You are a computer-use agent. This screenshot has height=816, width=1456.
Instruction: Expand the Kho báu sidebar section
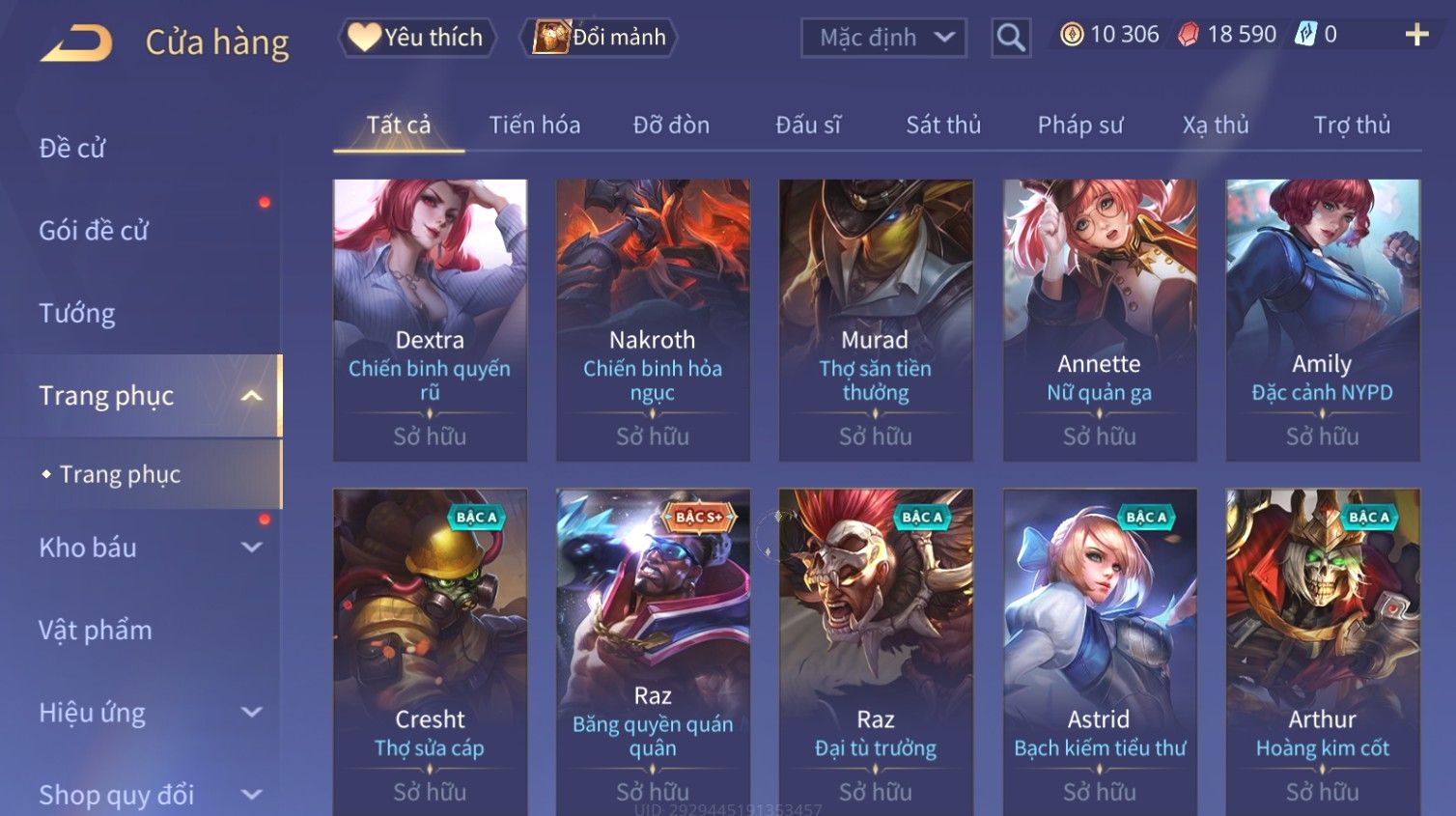coord(251,548)
